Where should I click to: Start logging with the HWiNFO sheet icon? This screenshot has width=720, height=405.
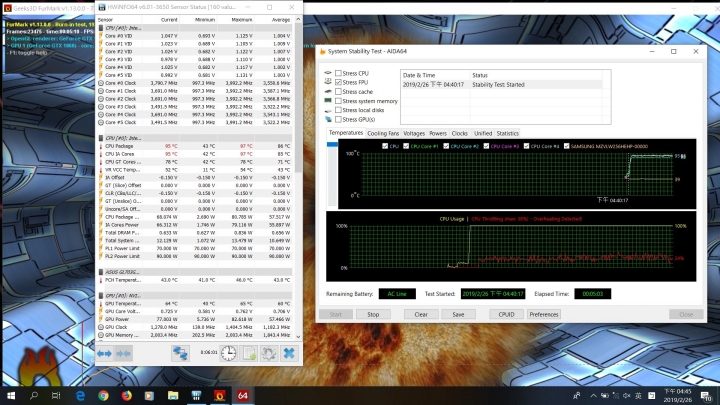coord(249,353)
